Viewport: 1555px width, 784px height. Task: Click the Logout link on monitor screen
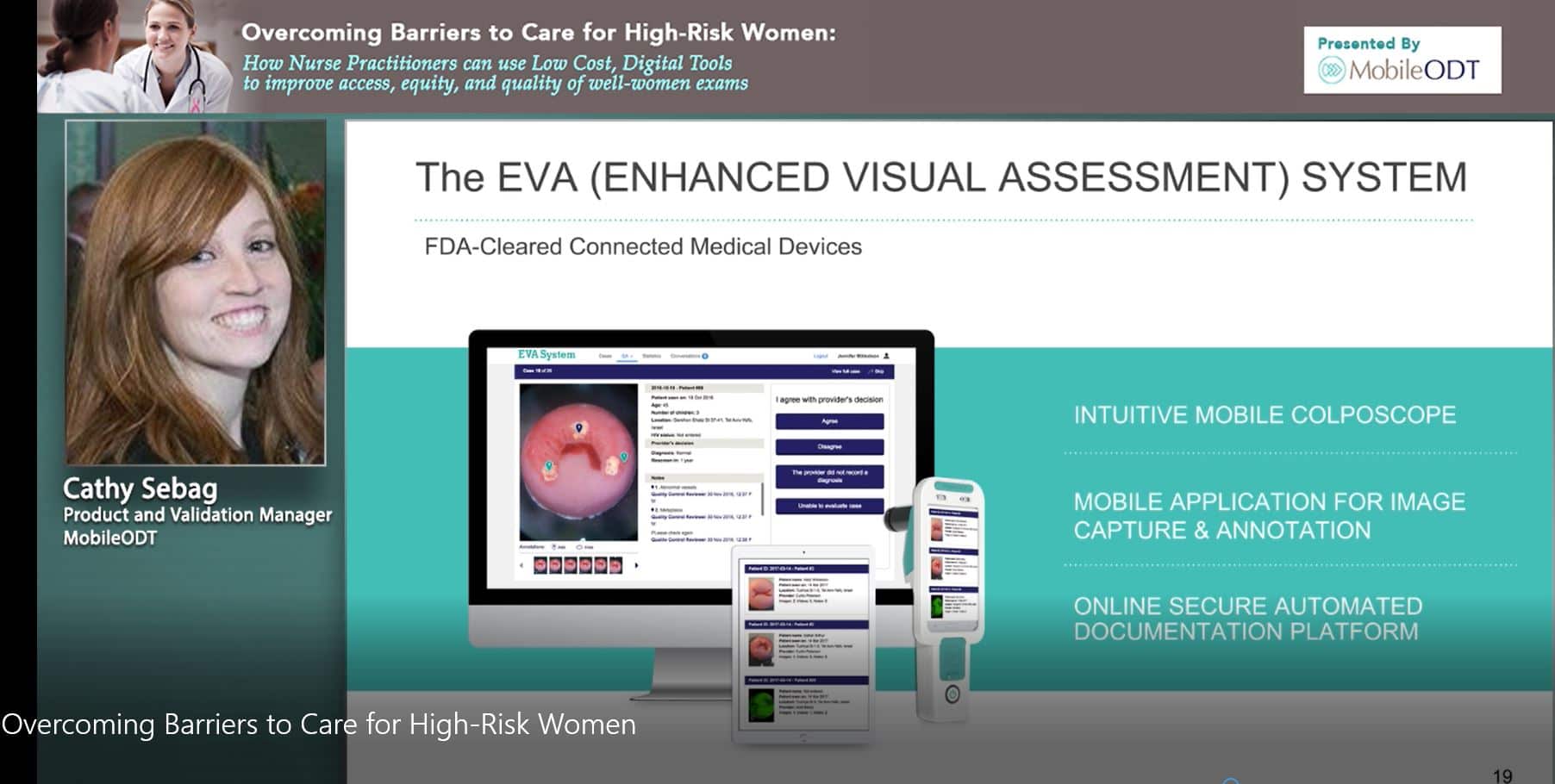[x=821, y=356]
